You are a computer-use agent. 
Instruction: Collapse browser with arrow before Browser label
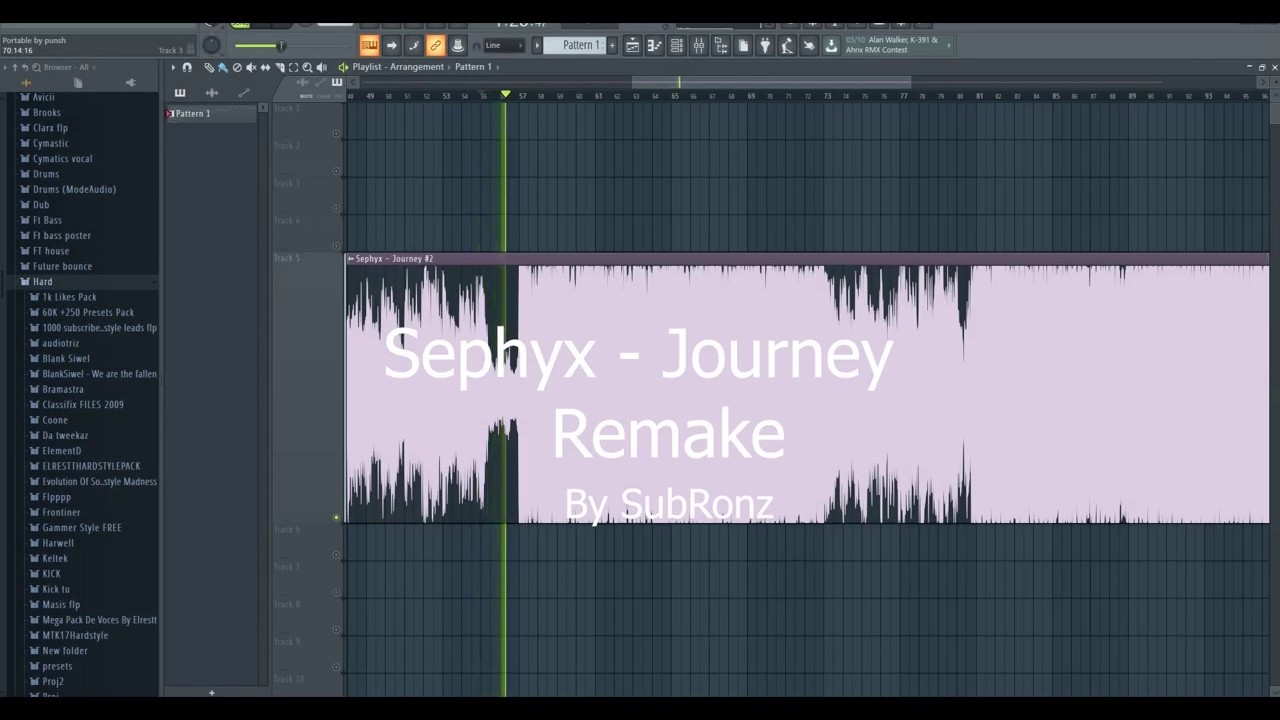(6, 67)
